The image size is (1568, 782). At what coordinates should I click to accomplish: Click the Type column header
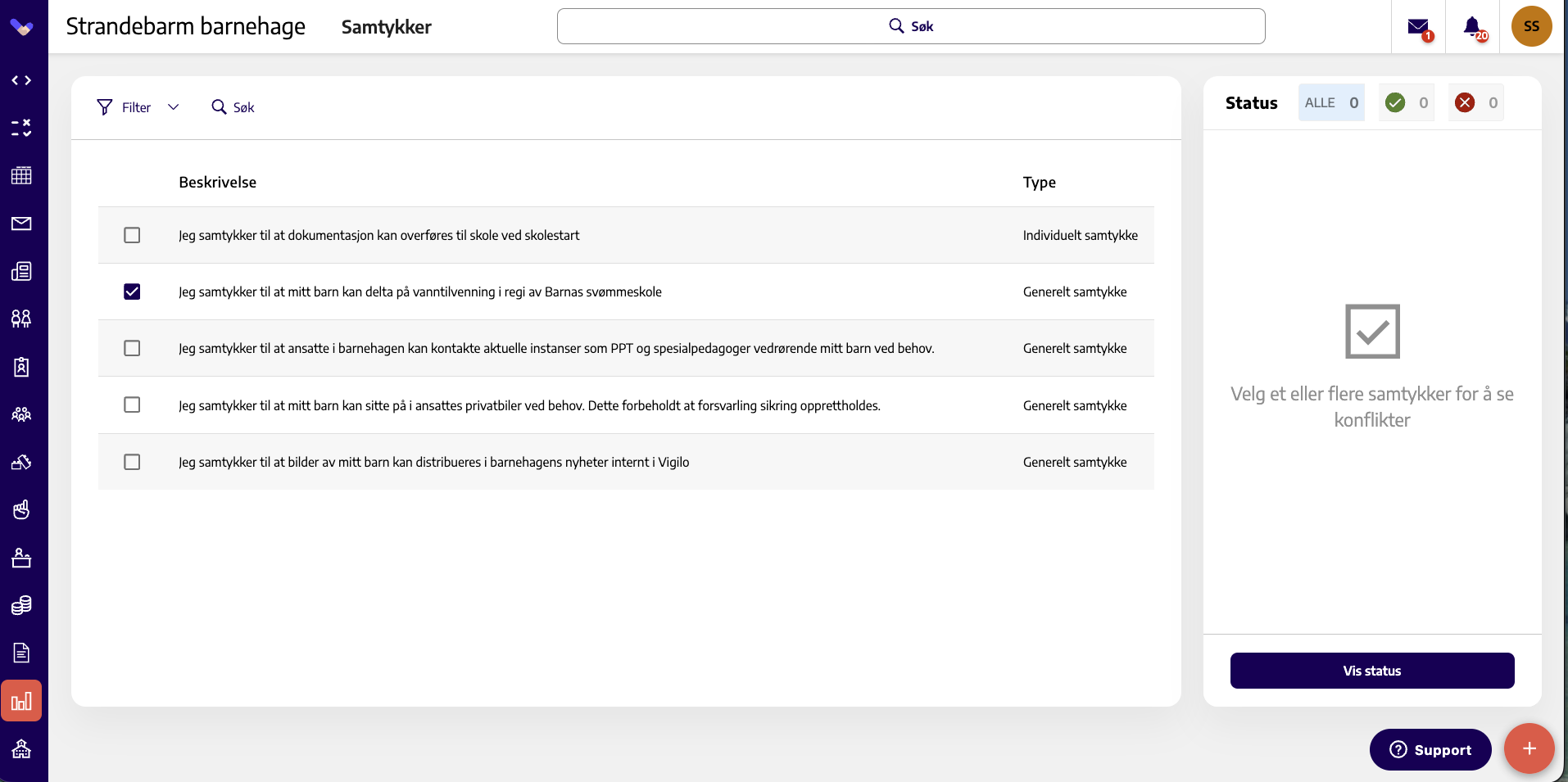point(1039,182)
